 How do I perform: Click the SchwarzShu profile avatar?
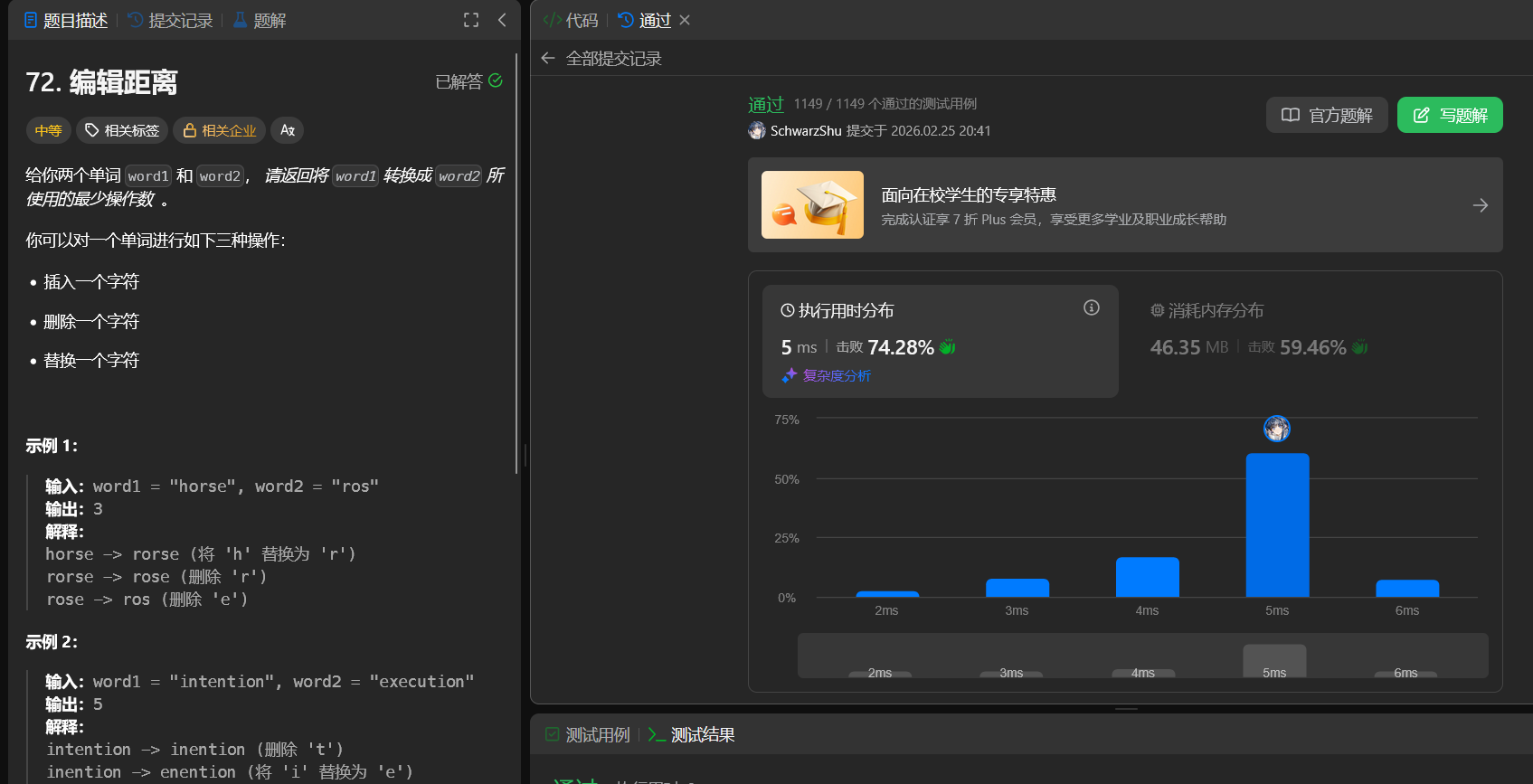(x=757, y=131)
